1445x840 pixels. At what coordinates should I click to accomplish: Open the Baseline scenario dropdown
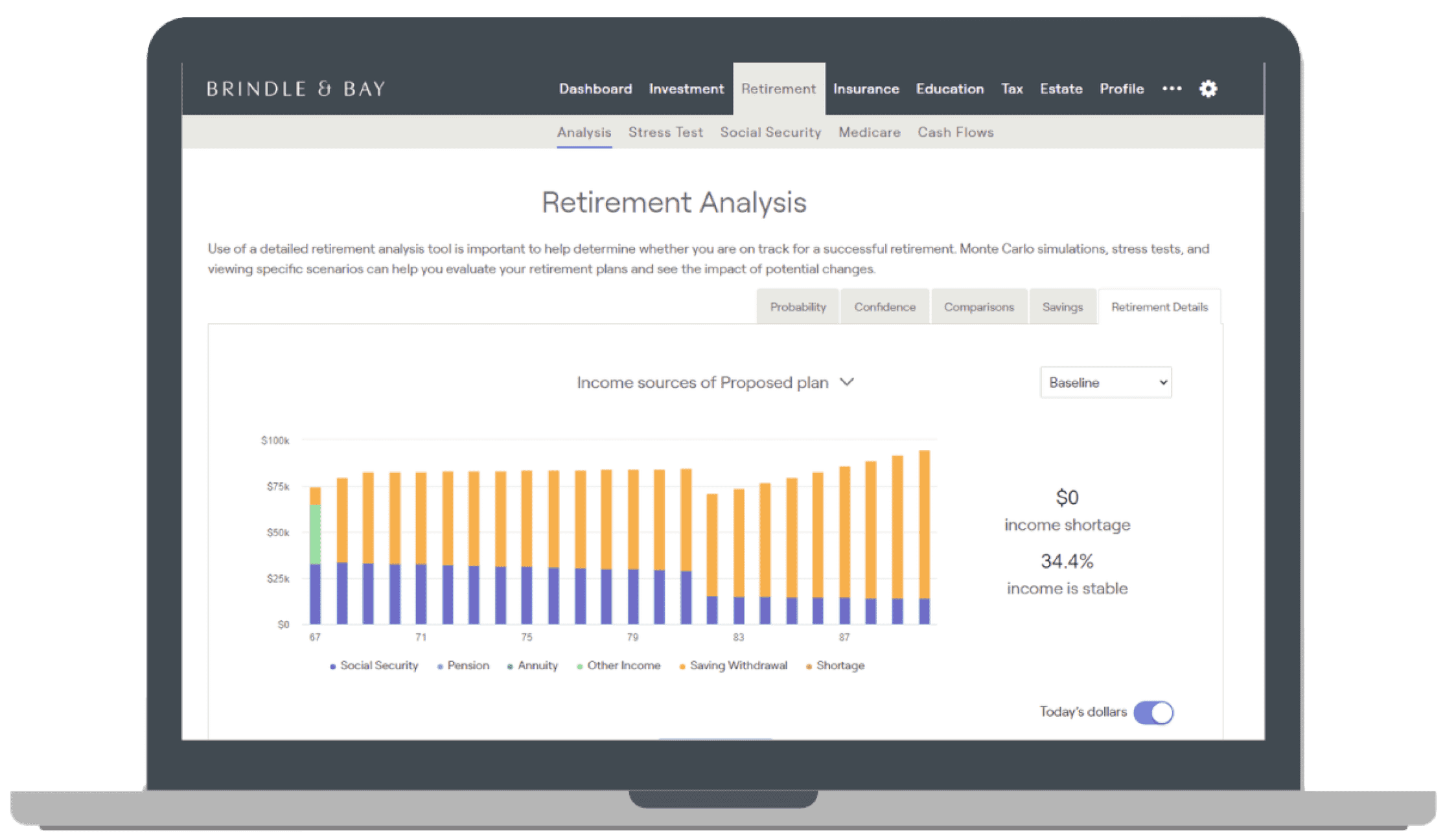pyautogui.click(x=1105, y=383)
